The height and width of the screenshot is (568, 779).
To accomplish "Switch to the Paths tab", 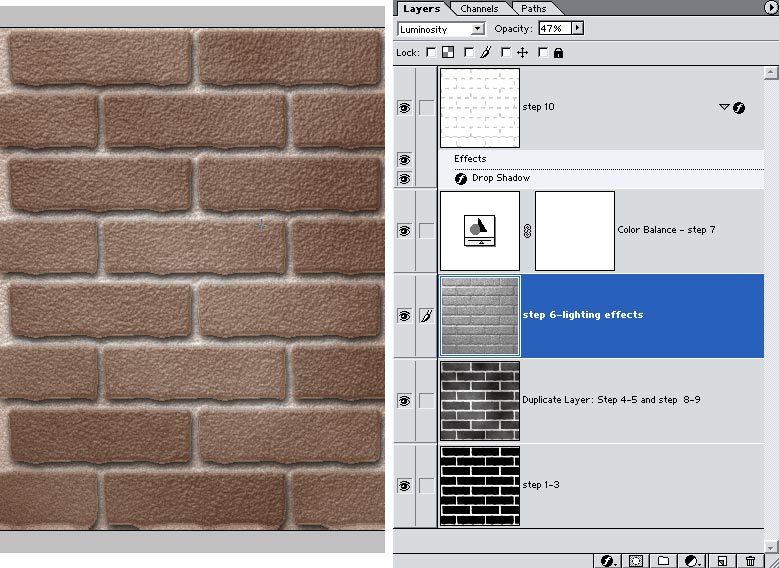I will click(x=534, y=8).
